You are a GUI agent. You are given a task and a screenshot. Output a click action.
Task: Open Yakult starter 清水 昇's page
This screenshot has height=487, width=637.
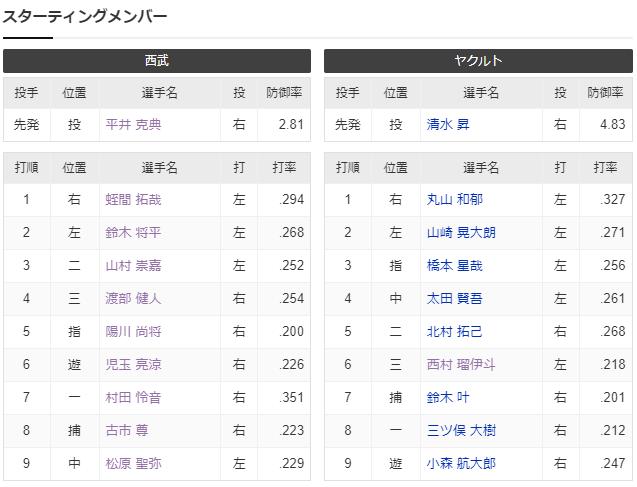[x=447, y=125]
